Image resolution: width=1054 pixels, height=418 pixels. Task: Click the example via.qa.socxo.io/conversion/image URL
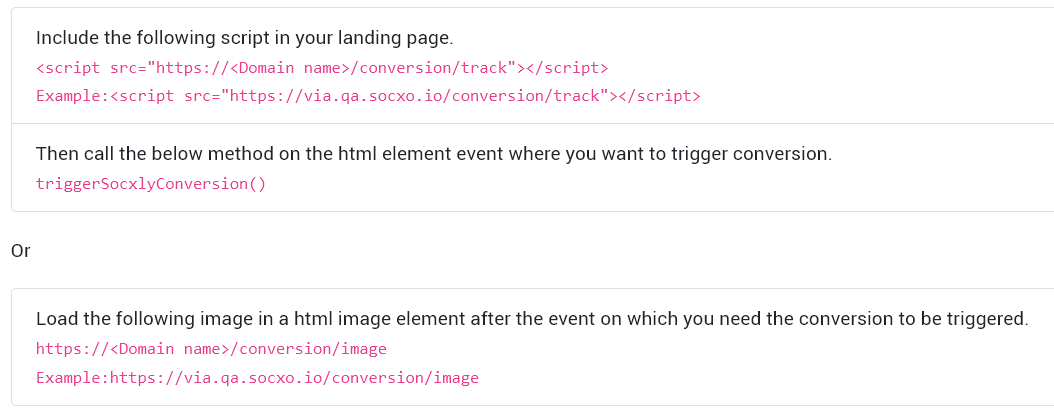click(x=294, y=378)
